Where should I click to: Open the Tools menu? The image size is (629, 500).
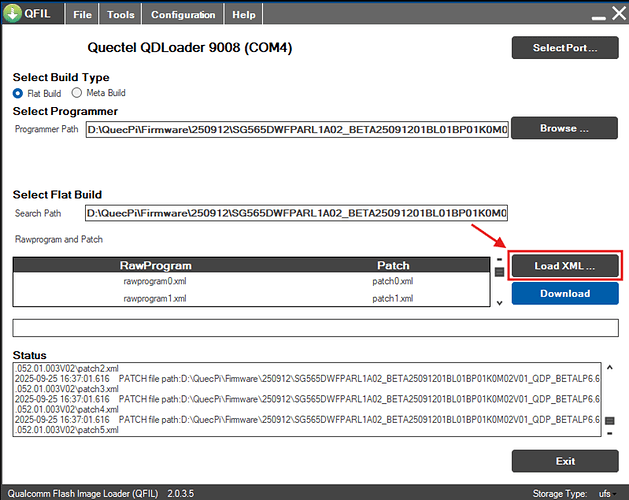click(x=120, y=14)
